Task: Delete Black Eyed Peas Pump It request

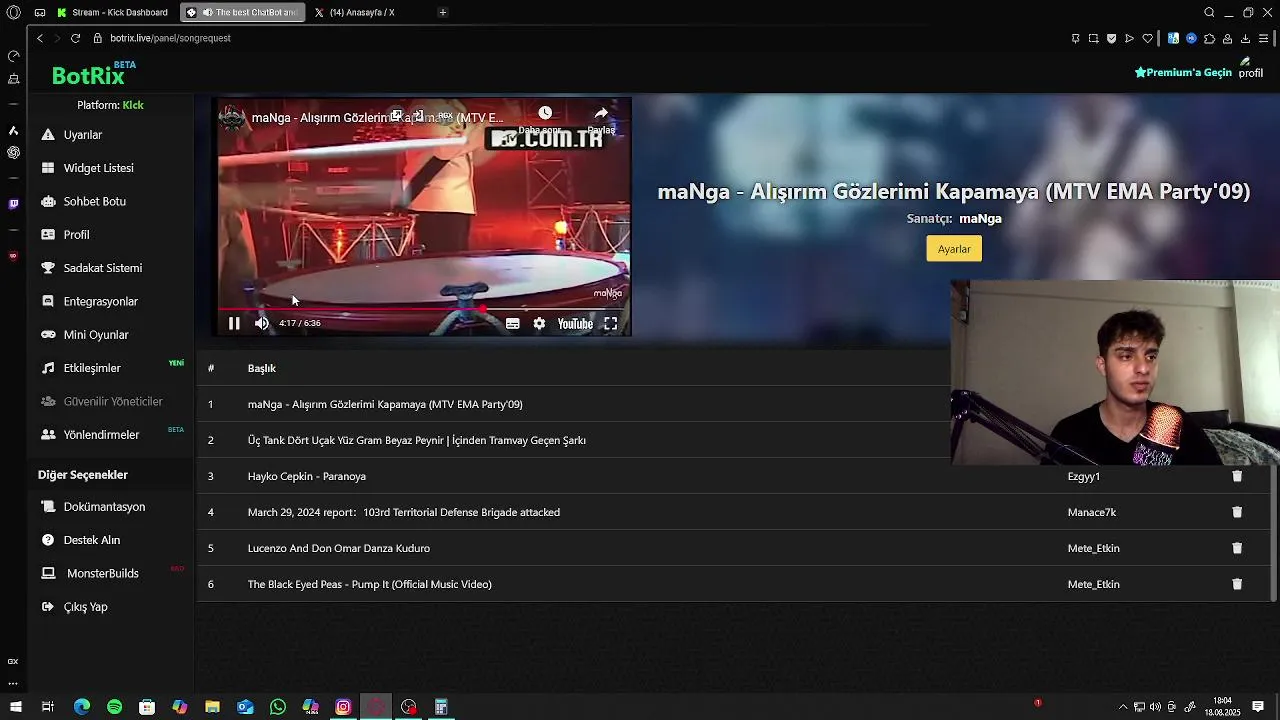Action: [x=1237, y=584]
